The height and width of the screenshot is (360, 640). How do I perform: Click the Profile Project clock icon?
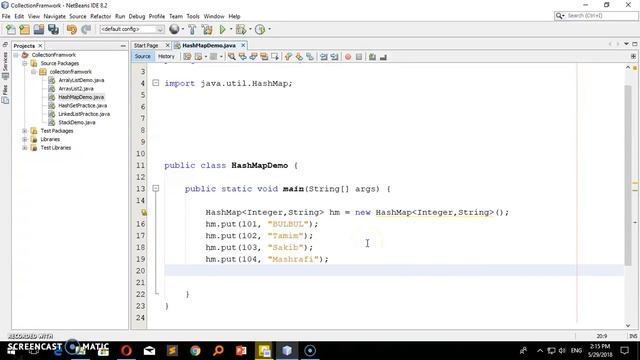pyautogui.click(x=260, y=29)
